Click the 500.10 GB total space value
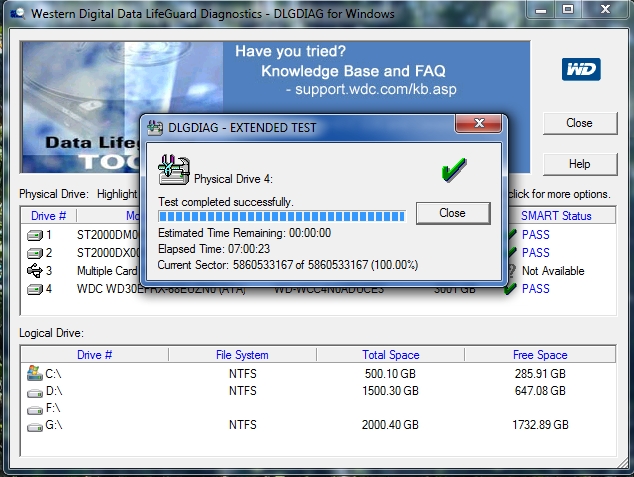The height and width of the screenshot is (477, 634). pyautogui.click(x=390, y=374)
